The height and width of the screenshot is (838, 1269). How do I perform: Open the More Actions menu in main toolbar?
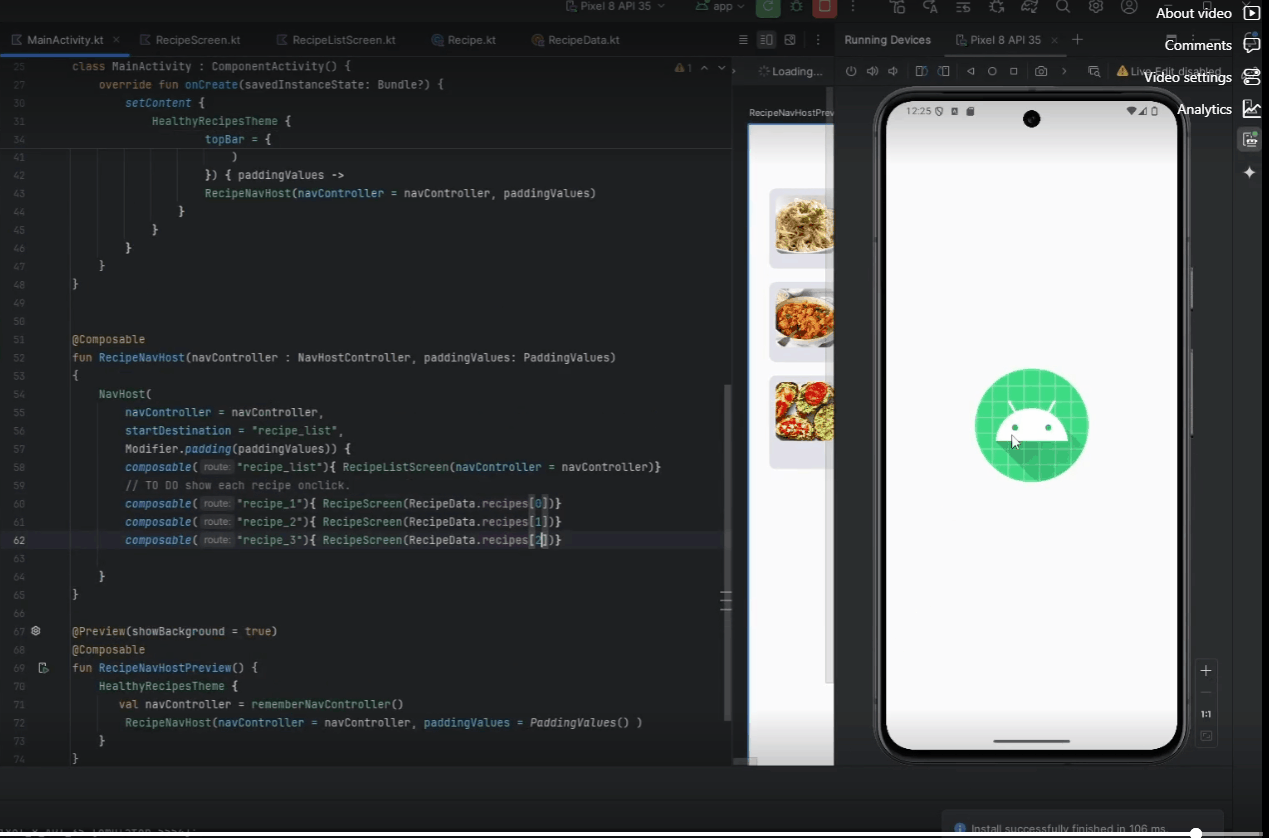tap(852, 7)
